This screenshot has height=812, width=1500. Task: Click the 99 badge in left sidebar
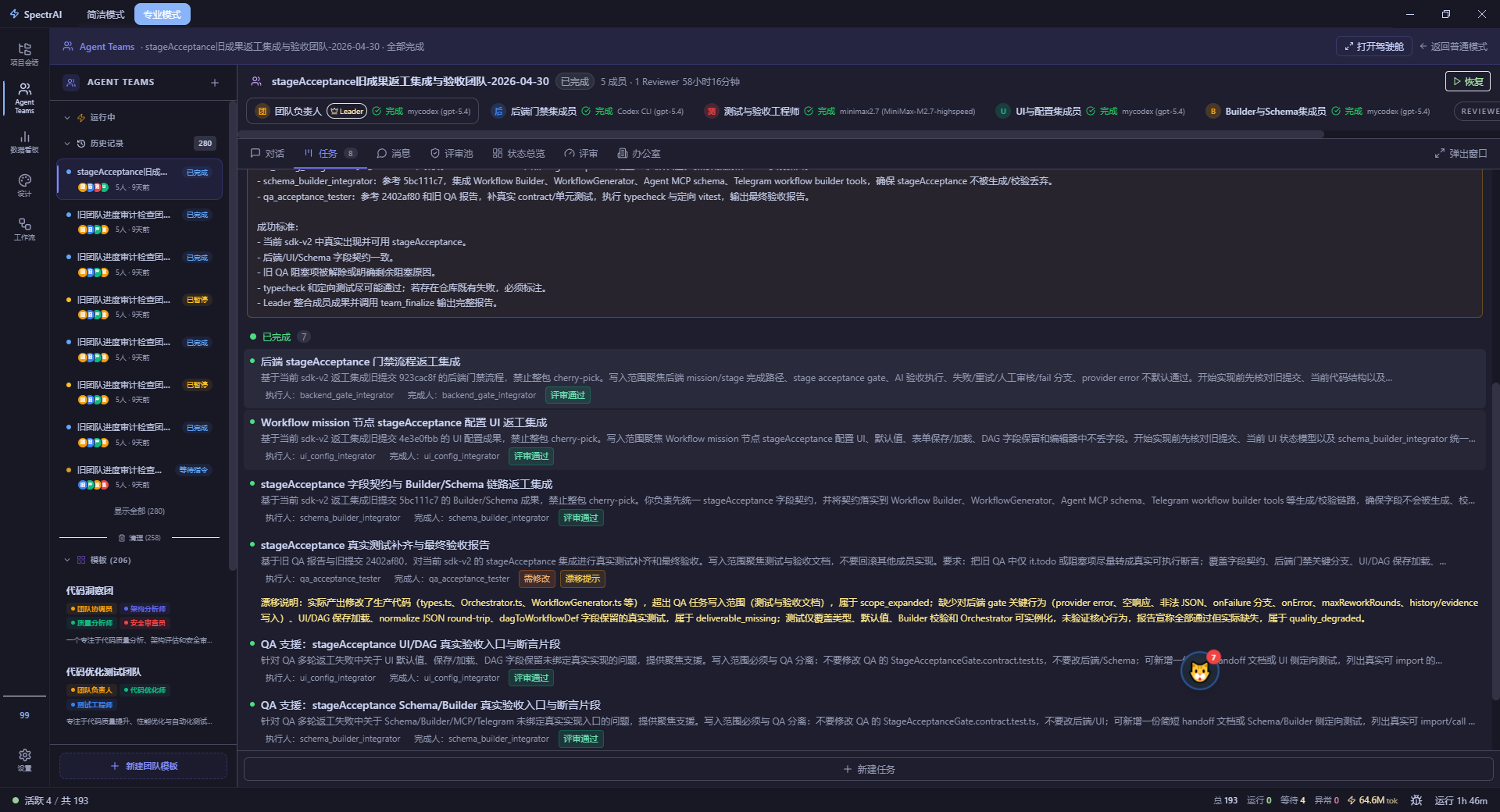pyautogui.click(x=24, y=715)
